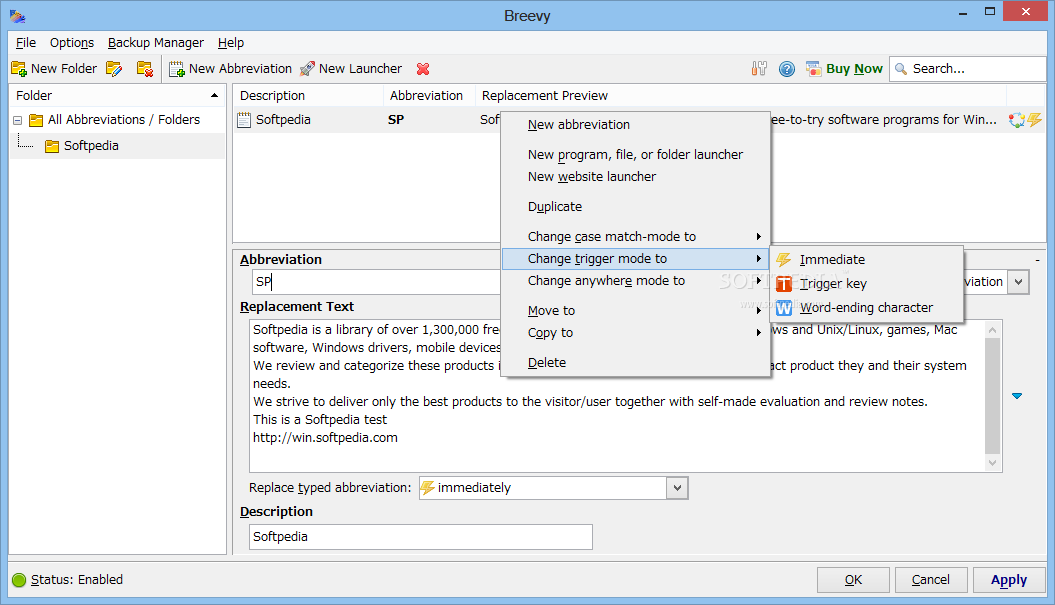Choose New website launcher menu entry
This screenshot has height=605, width=1055.
tap(635, 177)
